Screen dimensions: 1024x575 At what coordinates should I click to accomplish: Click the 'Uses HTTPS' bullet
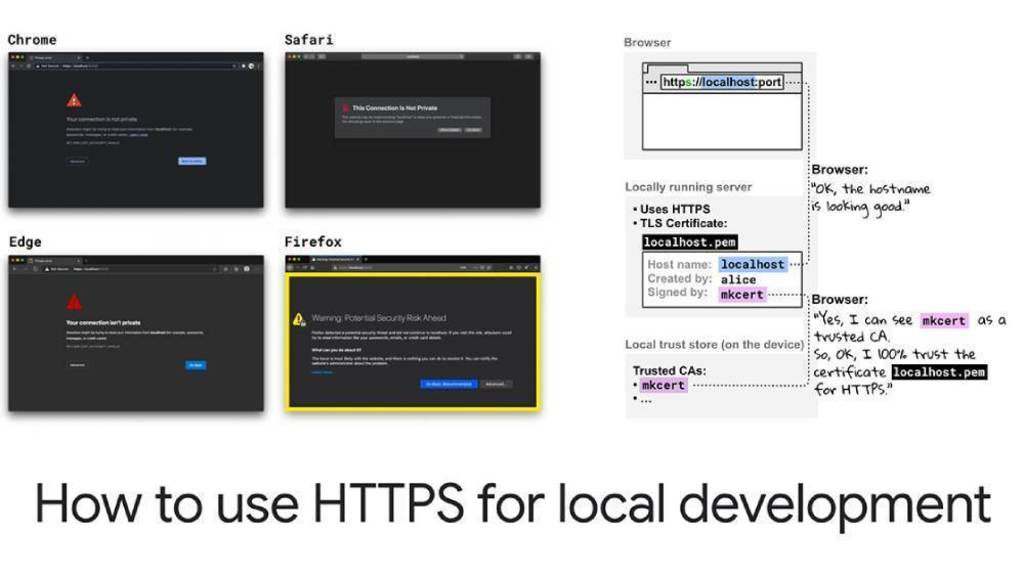pos(671,209)
